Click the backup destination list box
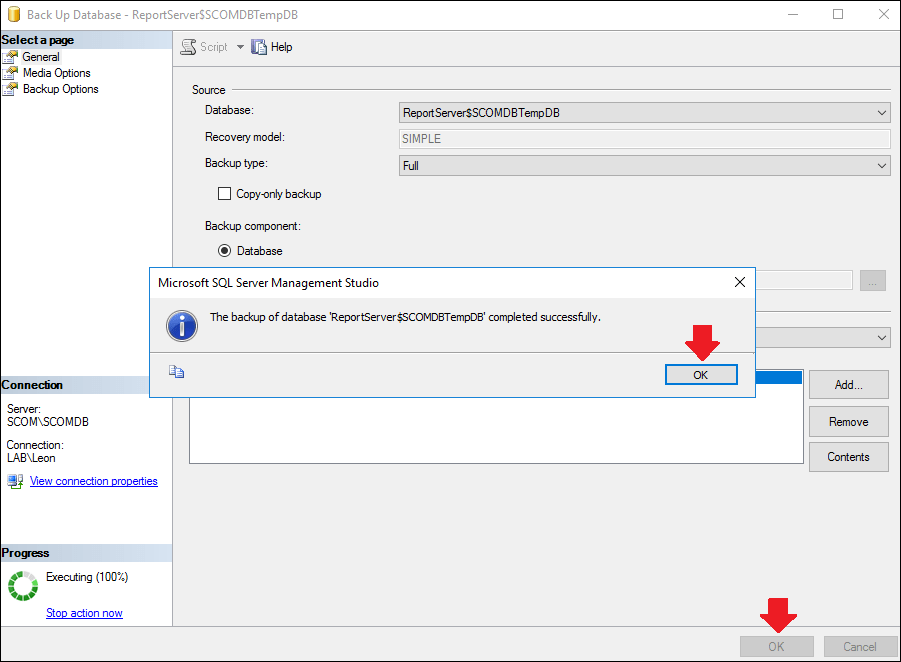This screenshot has height=662, width=901. pos(496,430)
